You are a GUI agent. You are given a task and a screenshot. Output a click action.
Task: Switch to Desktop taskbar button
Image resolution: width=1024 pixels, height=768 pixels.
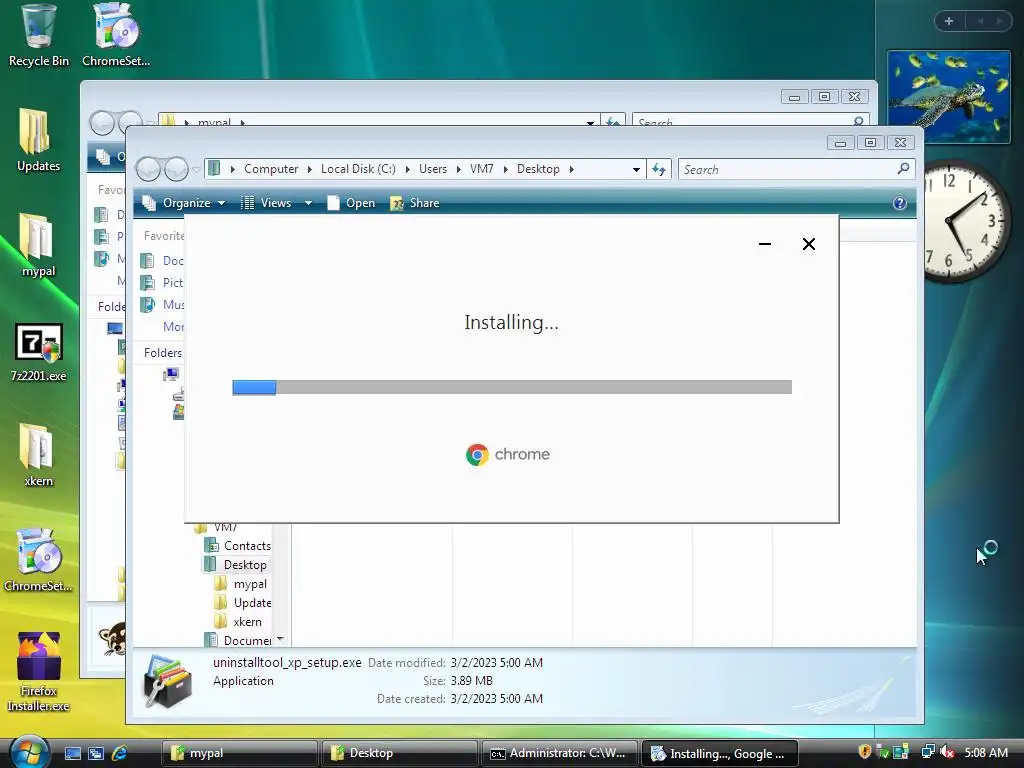pyautogui.click(x=398, y=753)
